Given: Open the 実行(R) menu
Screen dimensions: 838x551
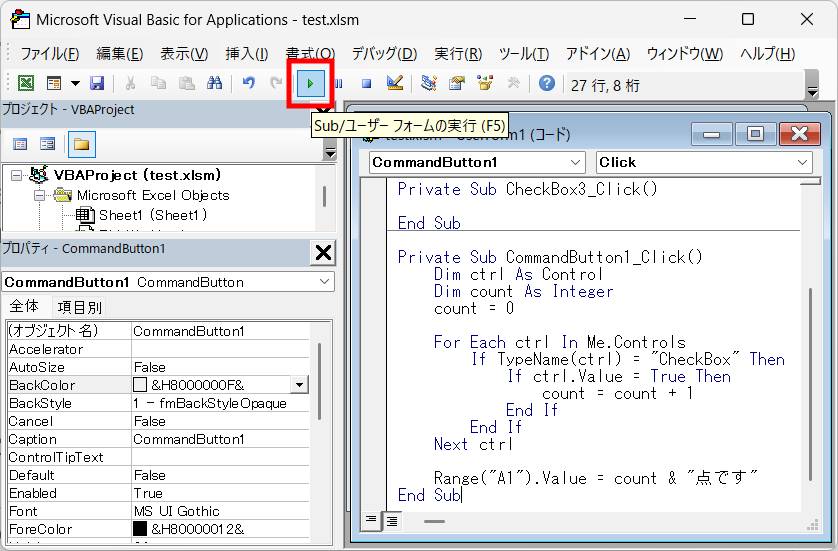Looking at the screenshot, I should tap(458, 53).
